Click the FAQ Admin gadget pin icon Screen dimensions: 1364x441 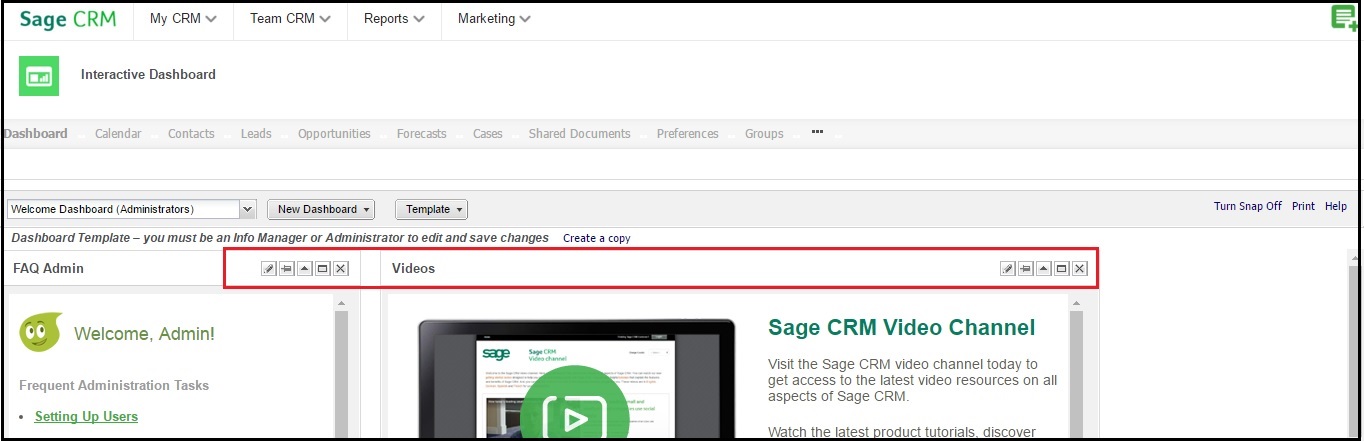coord(286,269)
